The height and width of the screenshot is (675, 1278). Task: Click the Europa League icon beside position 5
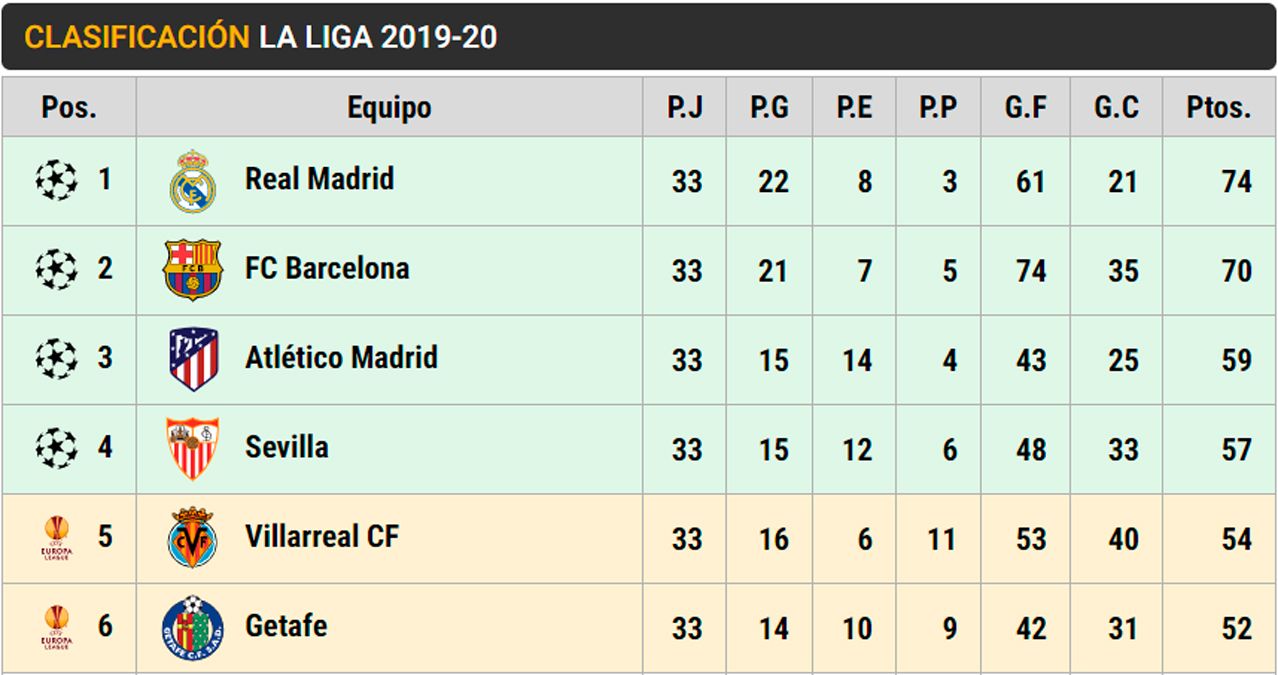coord(56,538)
